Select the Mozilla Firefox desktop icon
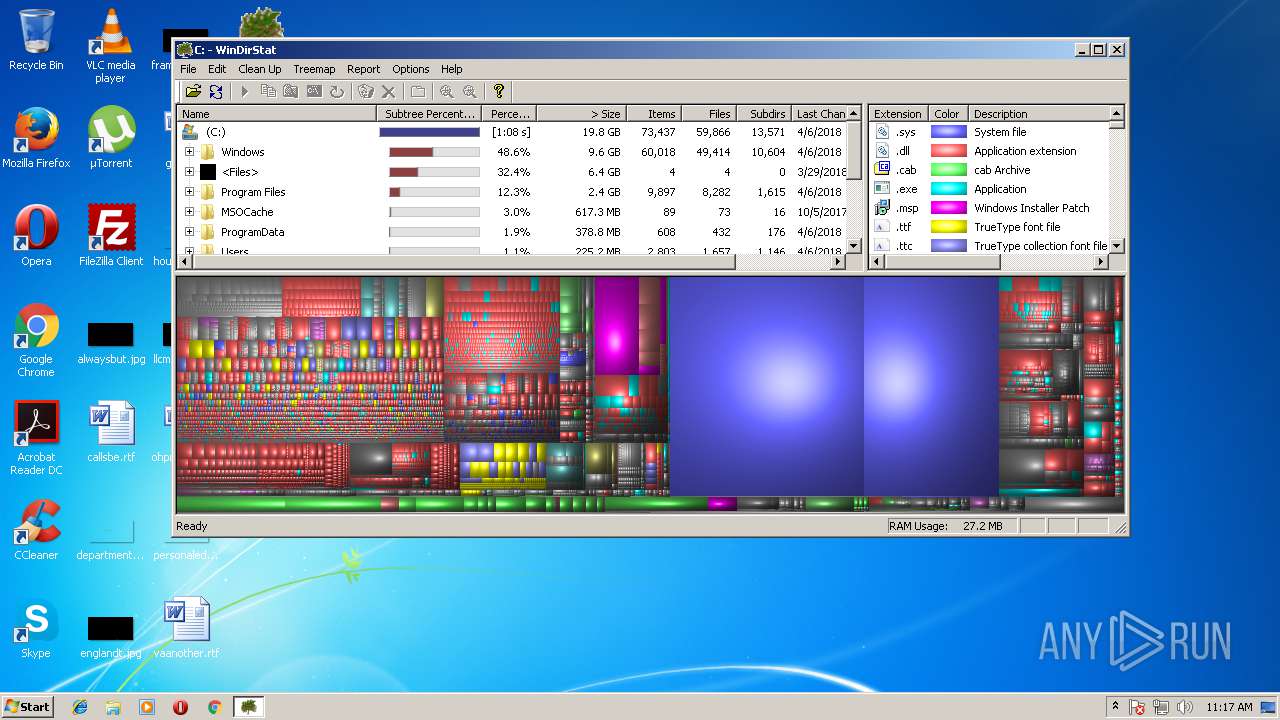This screenshot has height=720, width=1280. pos(36,138)
